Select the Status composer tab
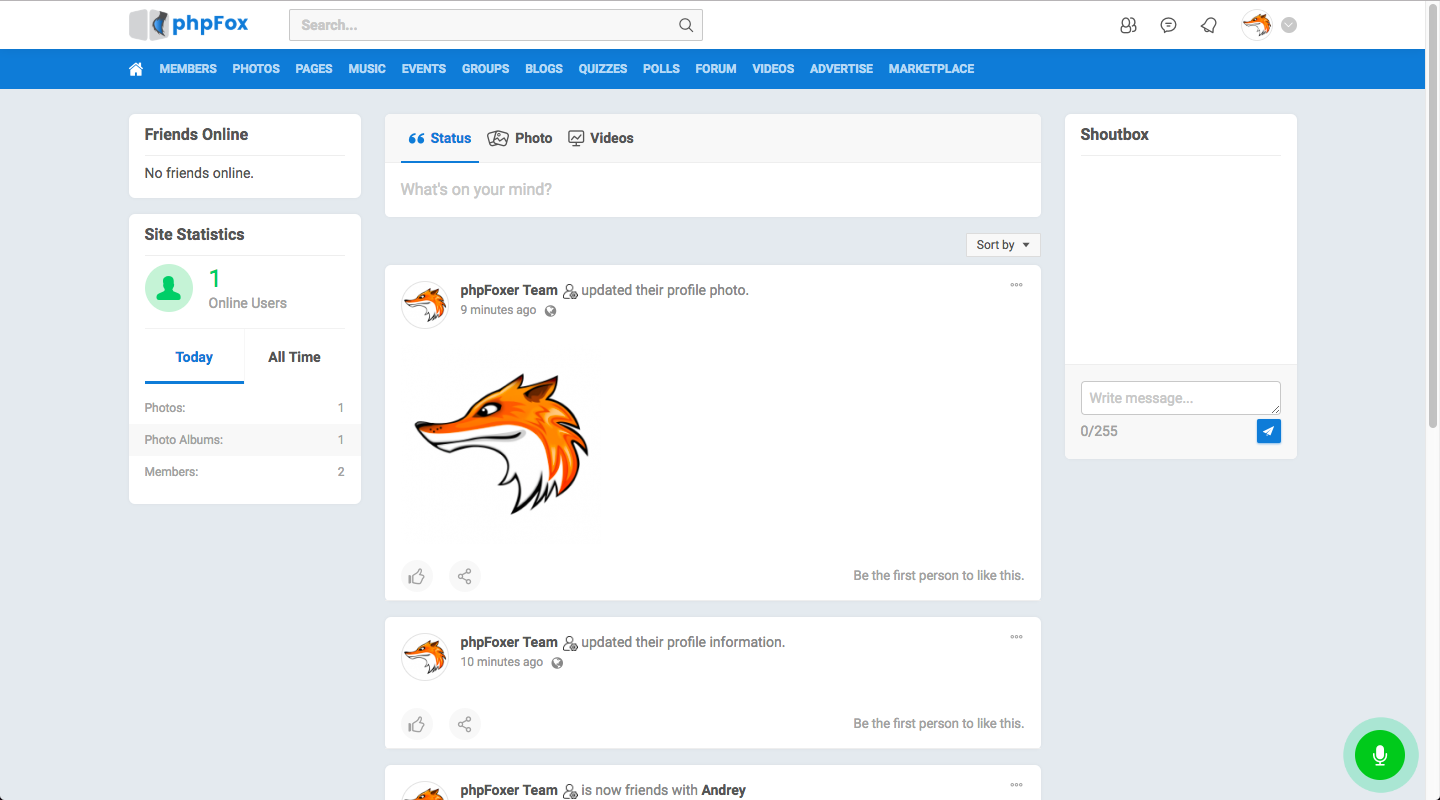Screen dimensions: 1440x800 pos(440,138)
